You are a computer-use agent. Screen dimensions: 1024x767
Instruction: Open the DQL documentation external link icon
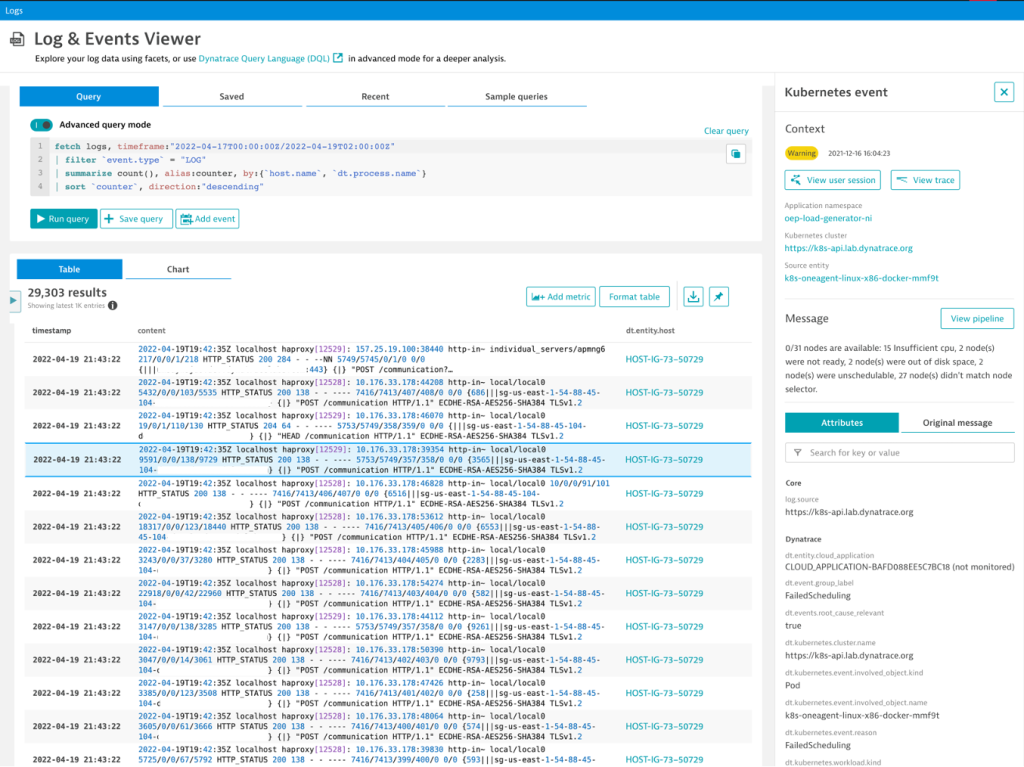coord(339,58)
